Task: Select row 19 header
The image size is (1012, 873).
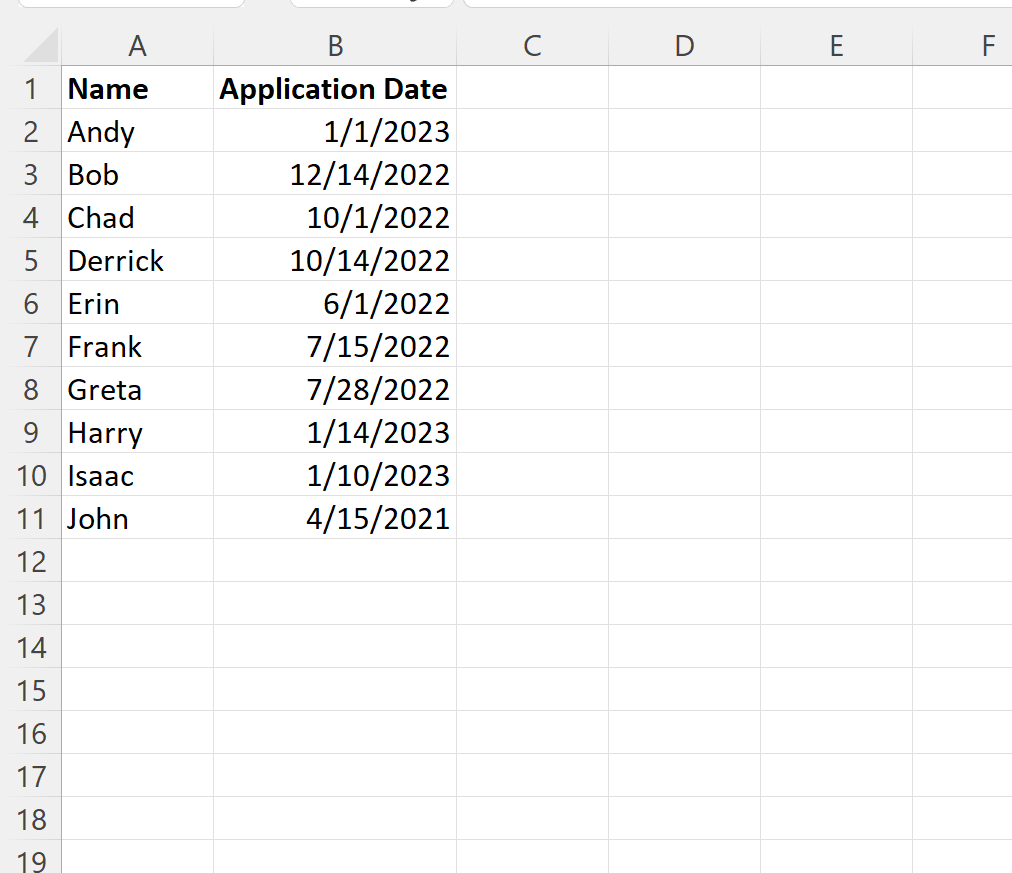Action: 30,858
